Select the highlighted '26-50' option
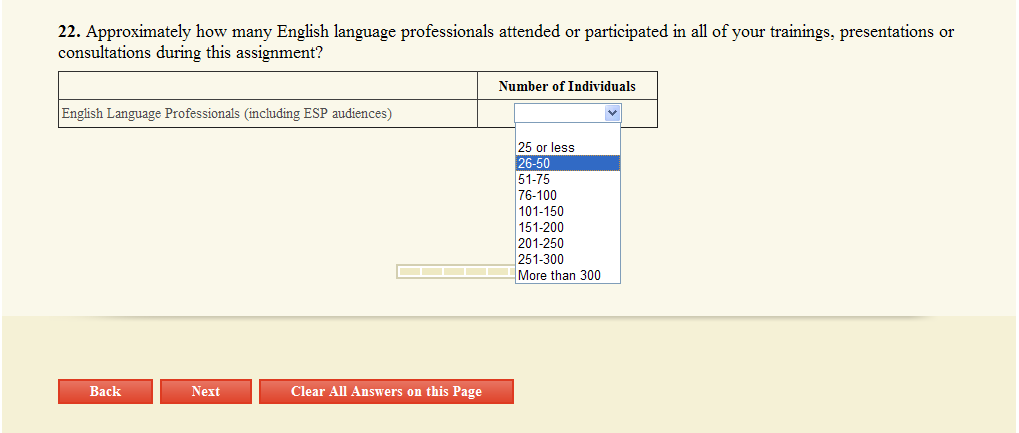The width and height of the screenshot is (1019, 433). pyautogui.click(x=568, y=163)
